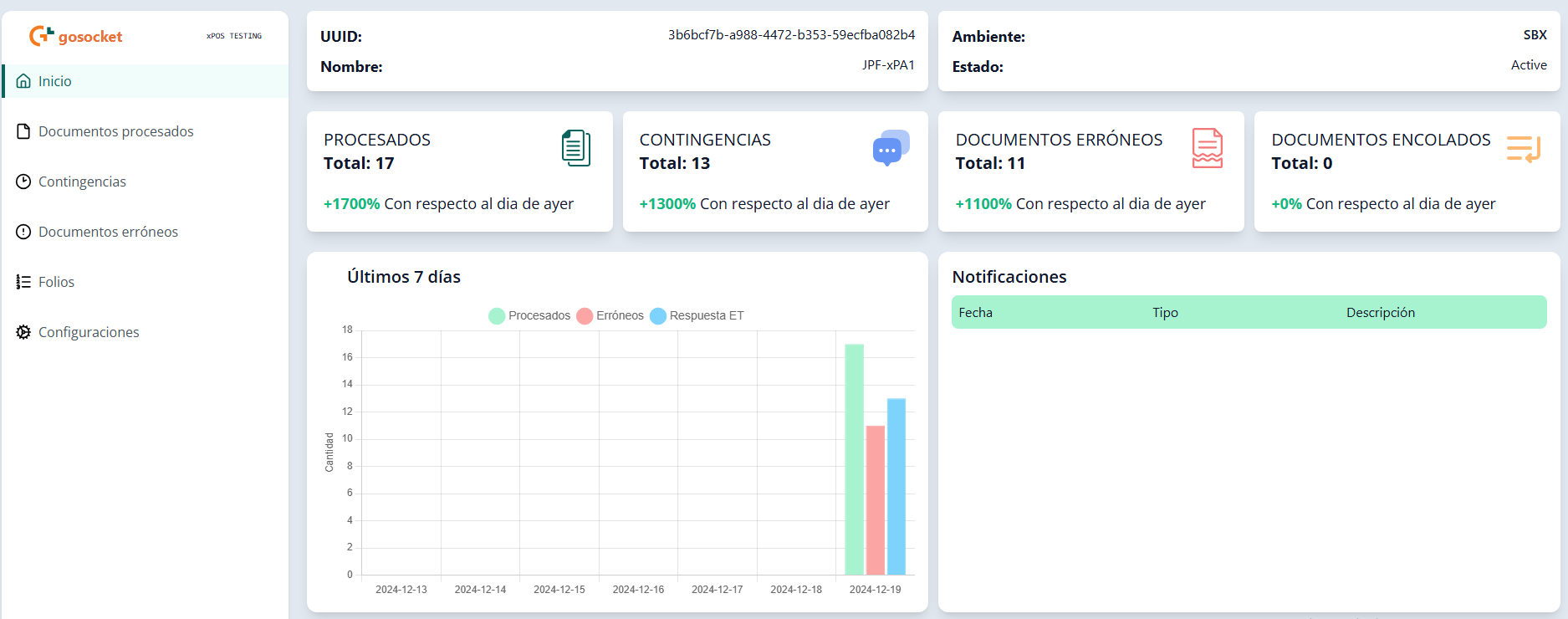Click the Últimos 7 días chart heading

404,277
